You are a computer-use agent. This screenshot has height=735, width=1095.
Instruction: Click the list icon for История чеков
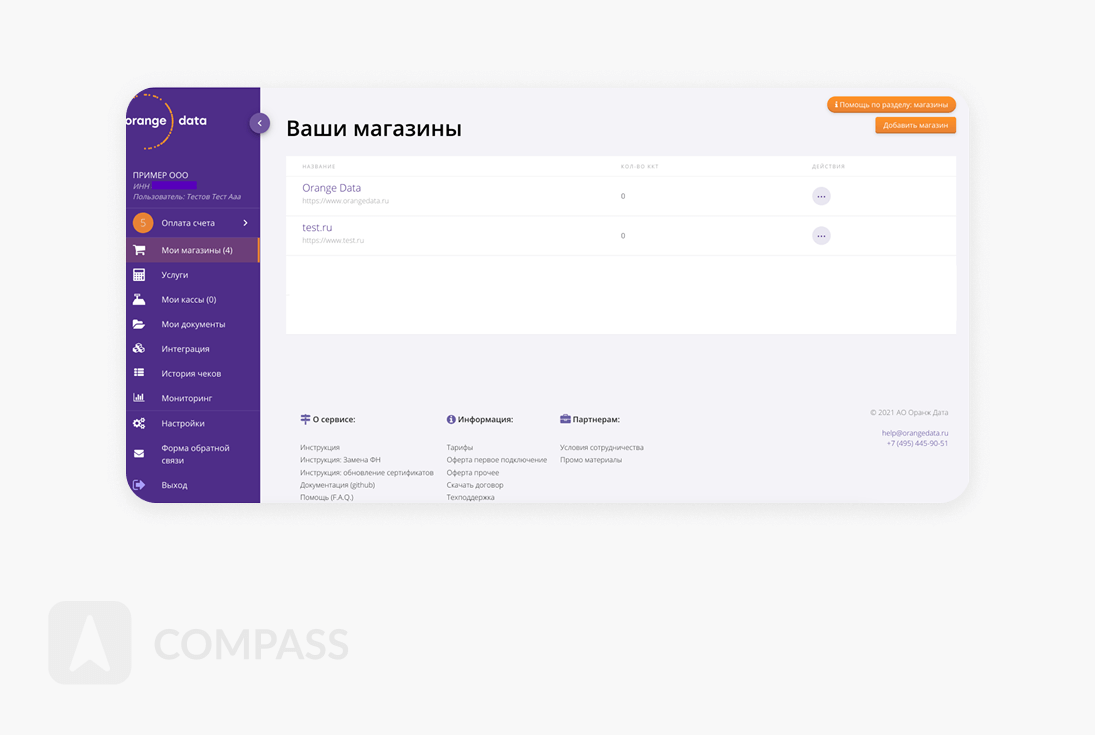coord(139,373)
